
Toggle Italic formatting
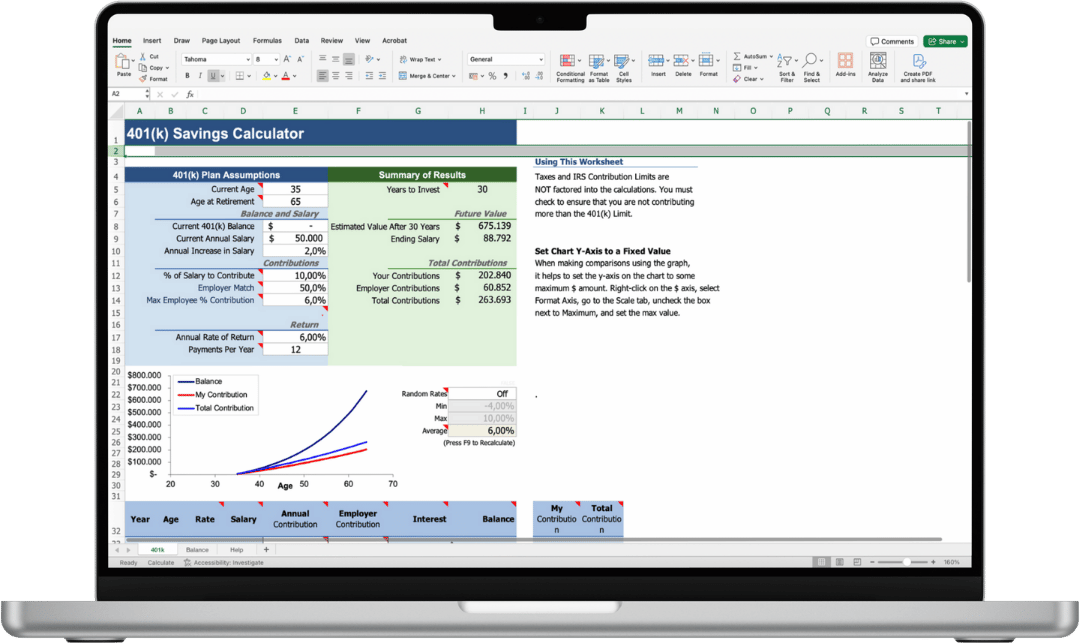(200, 76)
